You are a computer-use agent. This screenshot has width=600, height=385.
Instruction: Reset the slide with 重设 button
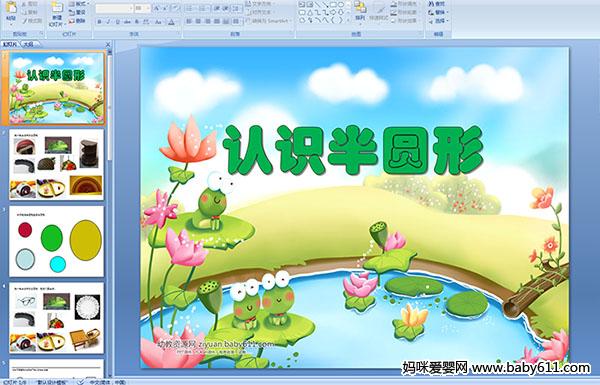tap(77, 12)
